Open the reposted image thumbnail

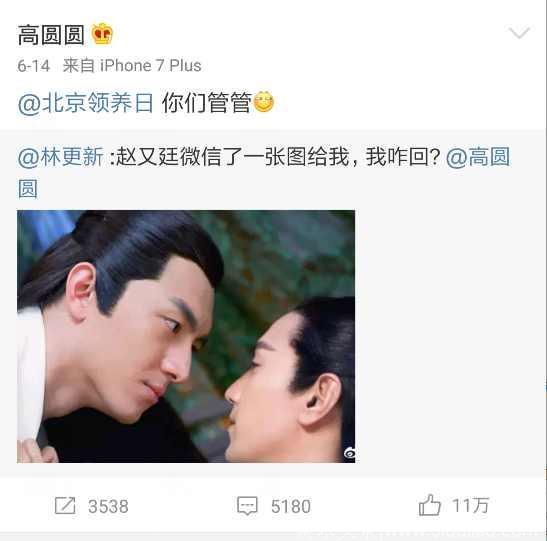186,337
